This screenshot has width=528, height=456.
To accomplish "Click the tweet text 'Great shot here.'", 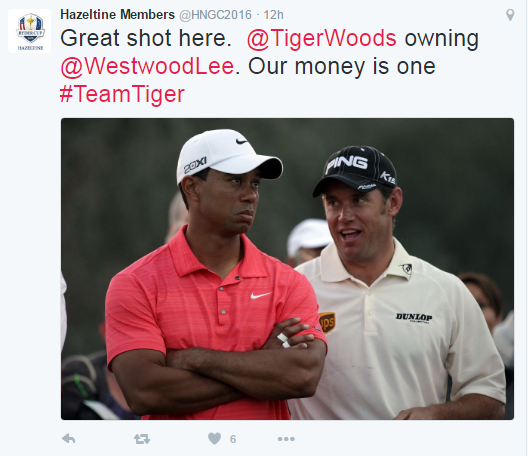I will tap(146, 38).
